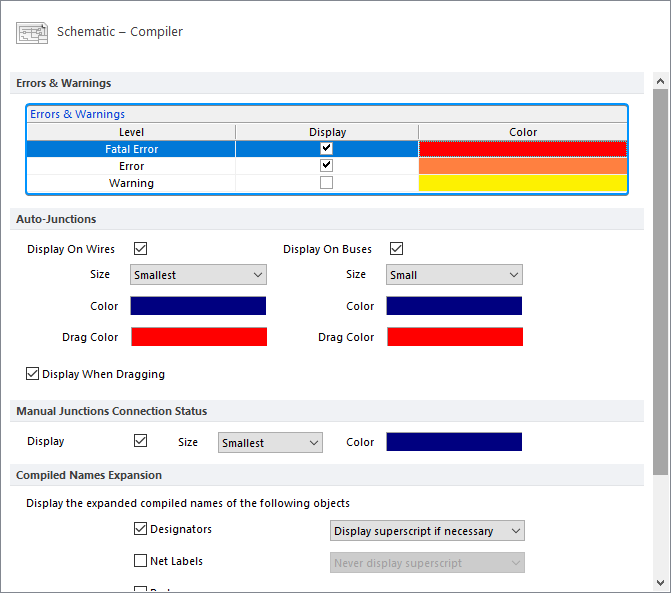This screenshot has width=671, height=593.
Task: Toggle Manual Junctions Display checkbox
Action: click(140, 441)
